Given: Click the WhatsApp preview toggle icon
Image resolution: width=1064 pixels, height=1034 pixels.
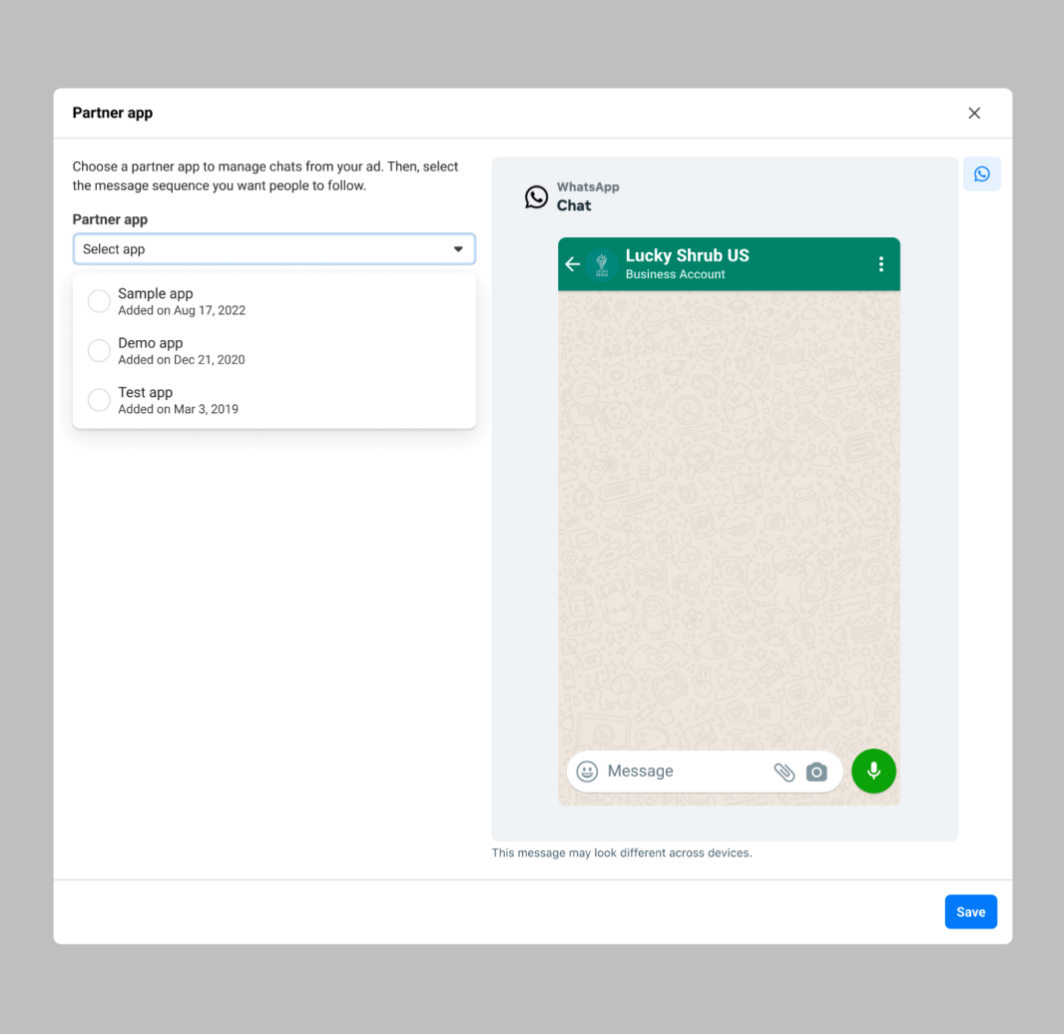Looking at the screenshot, I should (x=981, y=174).
